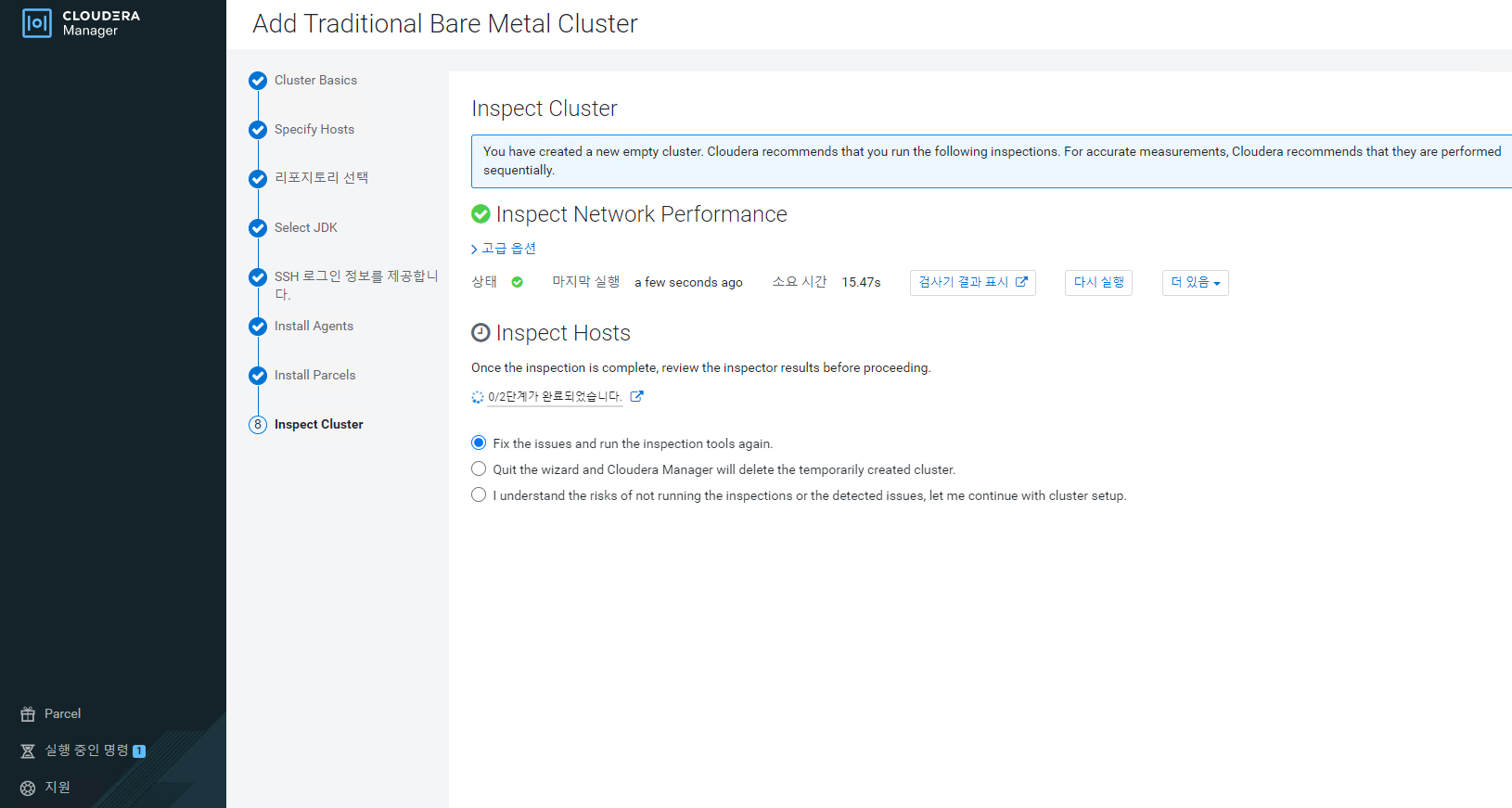Go to Cluster Basics step
This screenshot has height=808, width=1512.
pyautogui.click(x=315, y=81)
